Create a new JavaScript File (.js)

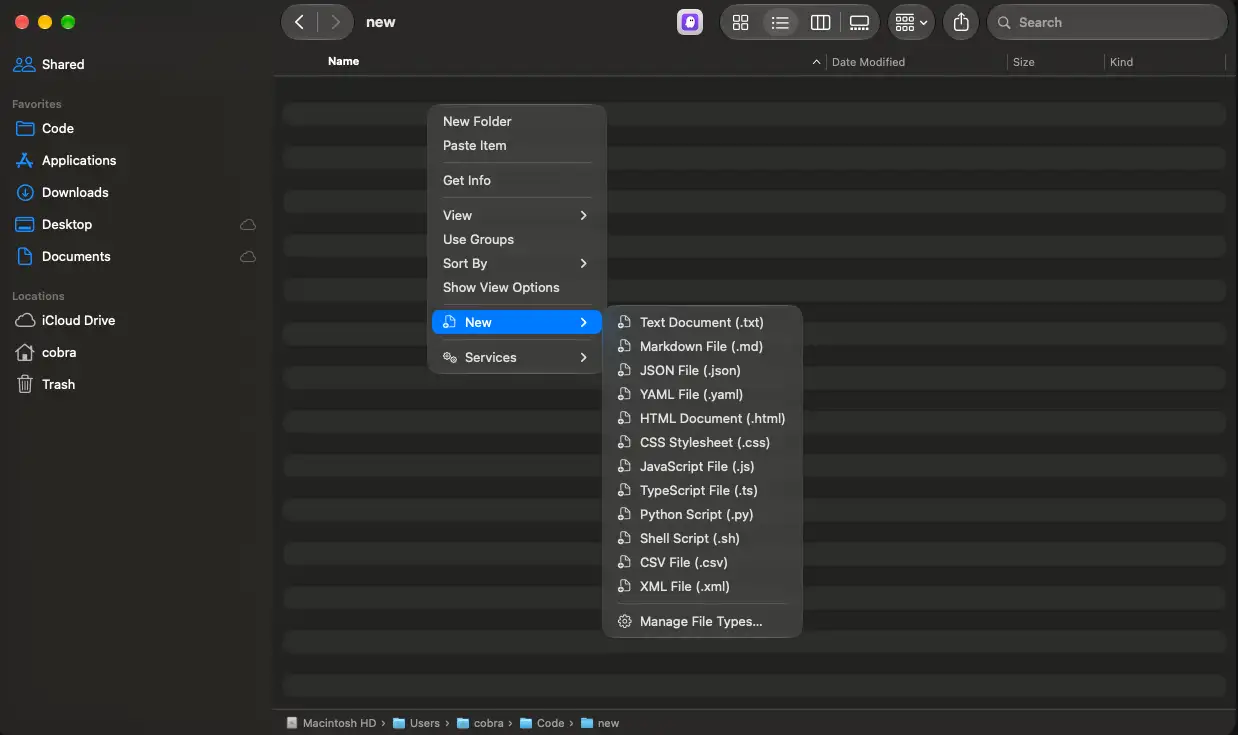pyautogui.click(x=702, y=466)
